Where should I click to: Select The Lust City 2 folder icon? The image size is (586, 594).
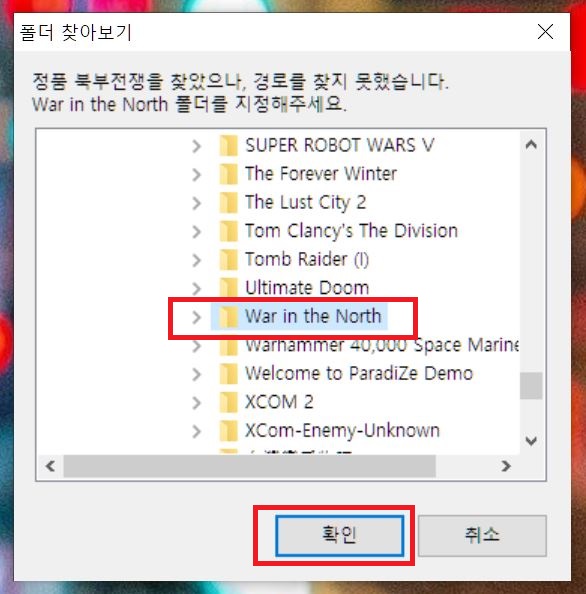[228, 203]
